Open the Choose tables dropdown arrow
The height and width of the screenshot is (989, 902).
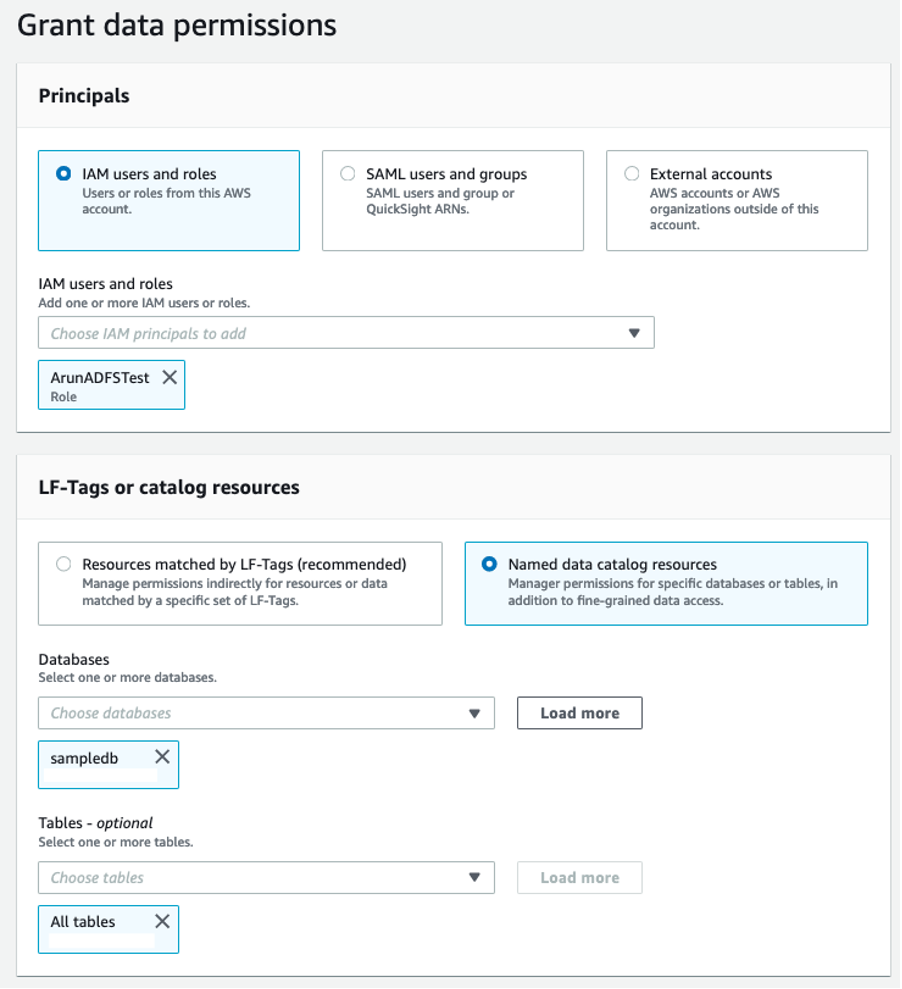(x=474, y=877)
